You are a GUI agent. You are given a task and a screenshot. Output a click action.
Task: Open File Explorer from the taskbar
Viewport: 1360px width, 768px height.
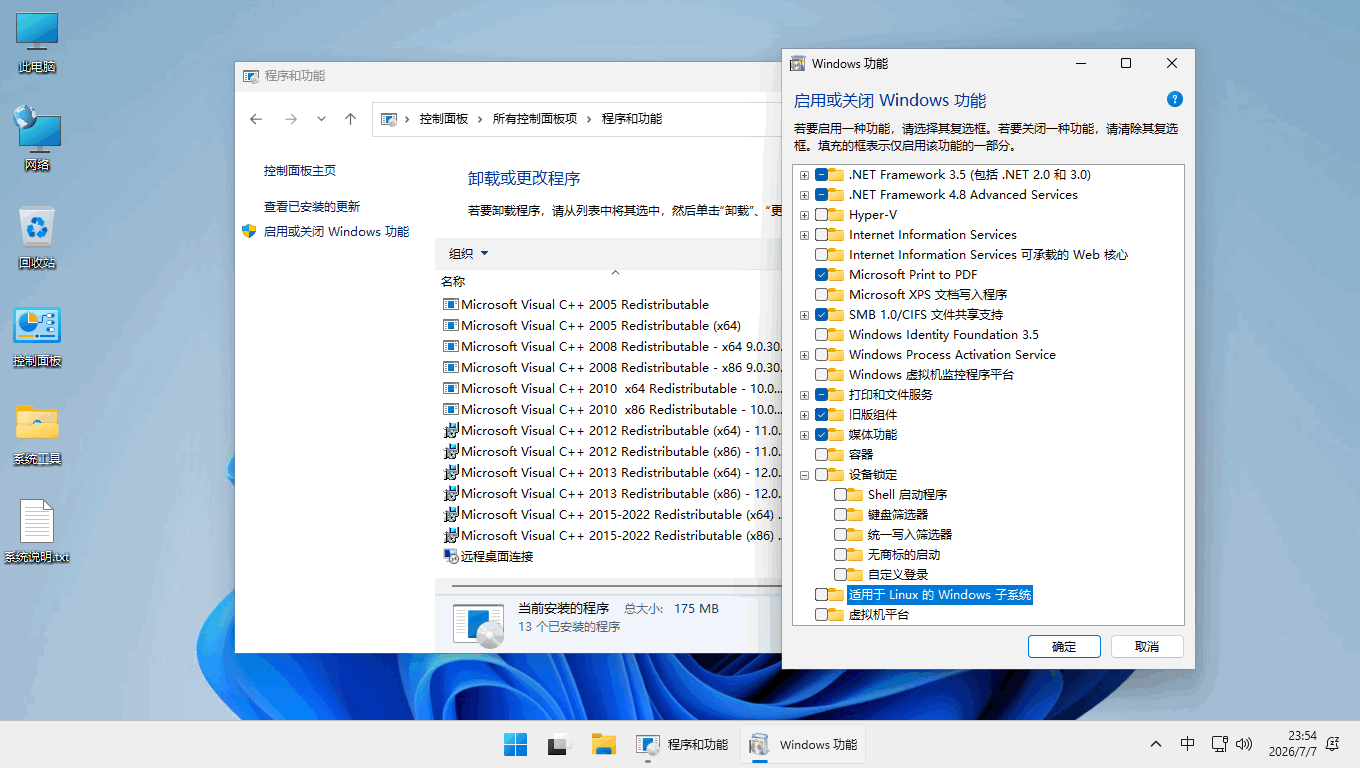pos(603,745)
